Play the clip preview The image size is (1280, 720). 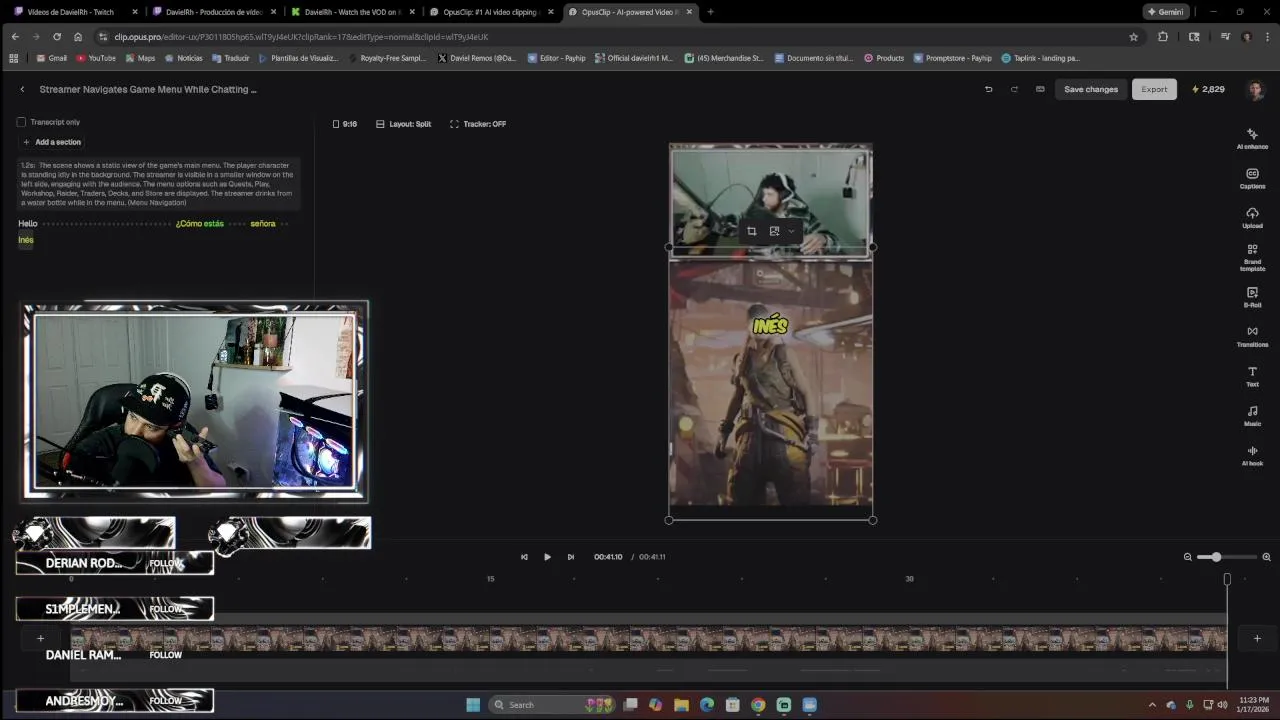[x=547, y=557]
